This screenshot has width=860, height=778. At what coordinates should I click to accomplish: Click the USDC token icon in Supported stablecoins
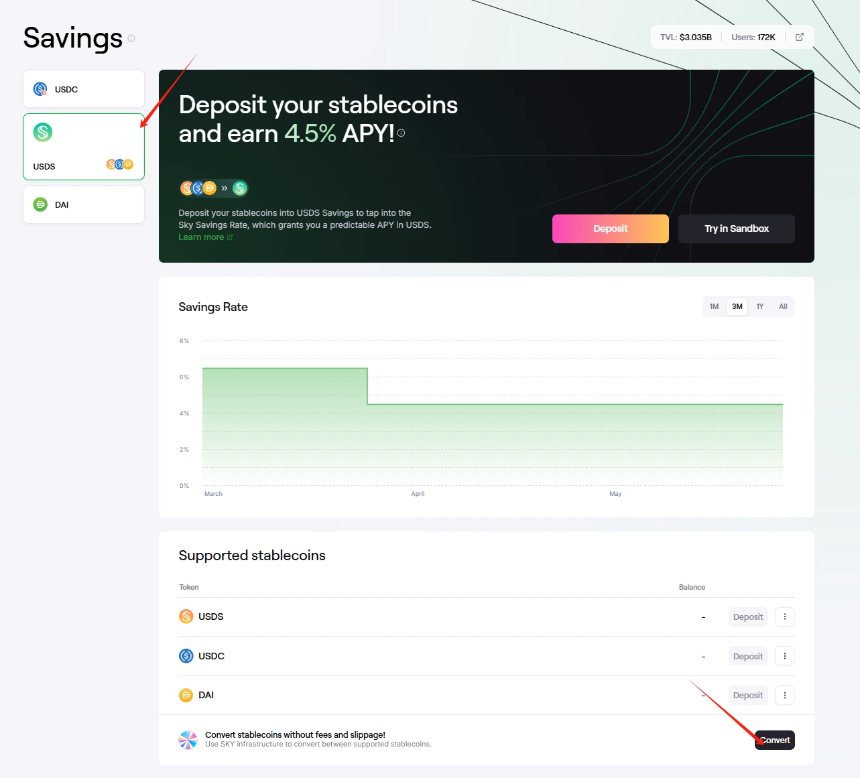coord(186,656)
